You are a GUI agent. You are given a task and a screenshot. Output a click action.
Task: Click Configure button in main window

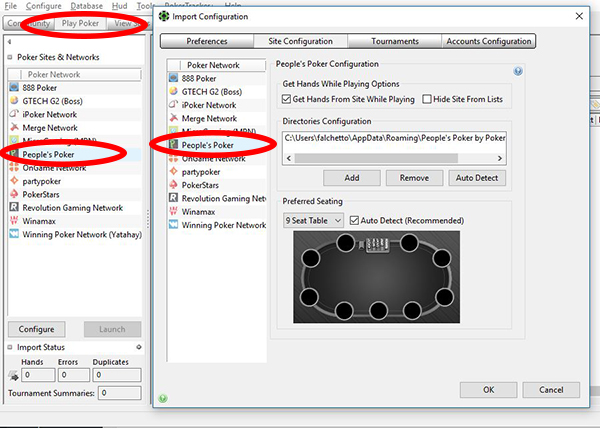36,329
